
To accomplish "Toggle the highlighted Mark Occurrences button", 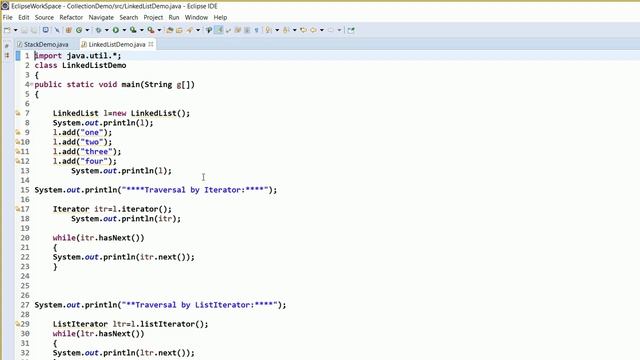I will [219, 30].
